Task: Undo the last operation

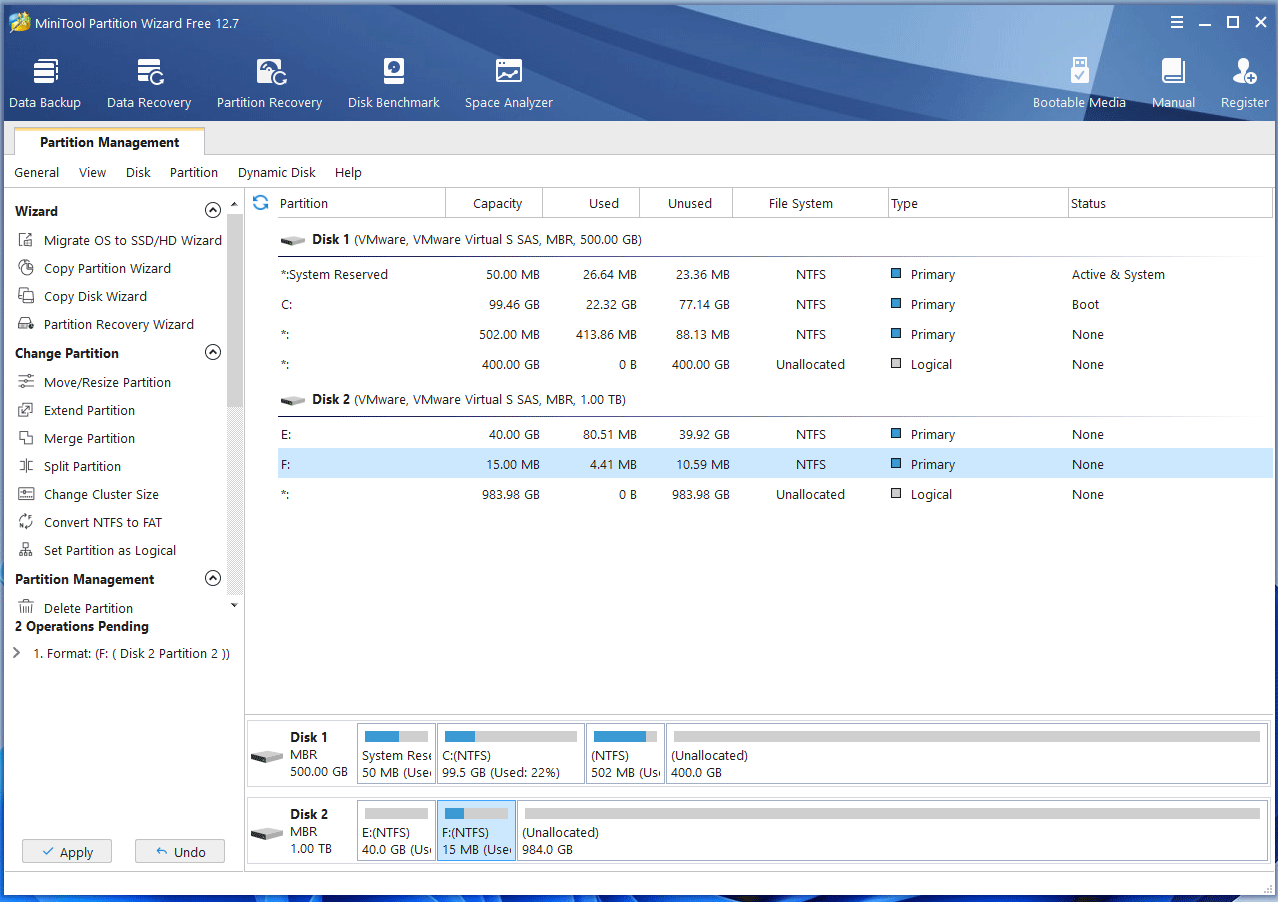Action: tap(180, 852)
